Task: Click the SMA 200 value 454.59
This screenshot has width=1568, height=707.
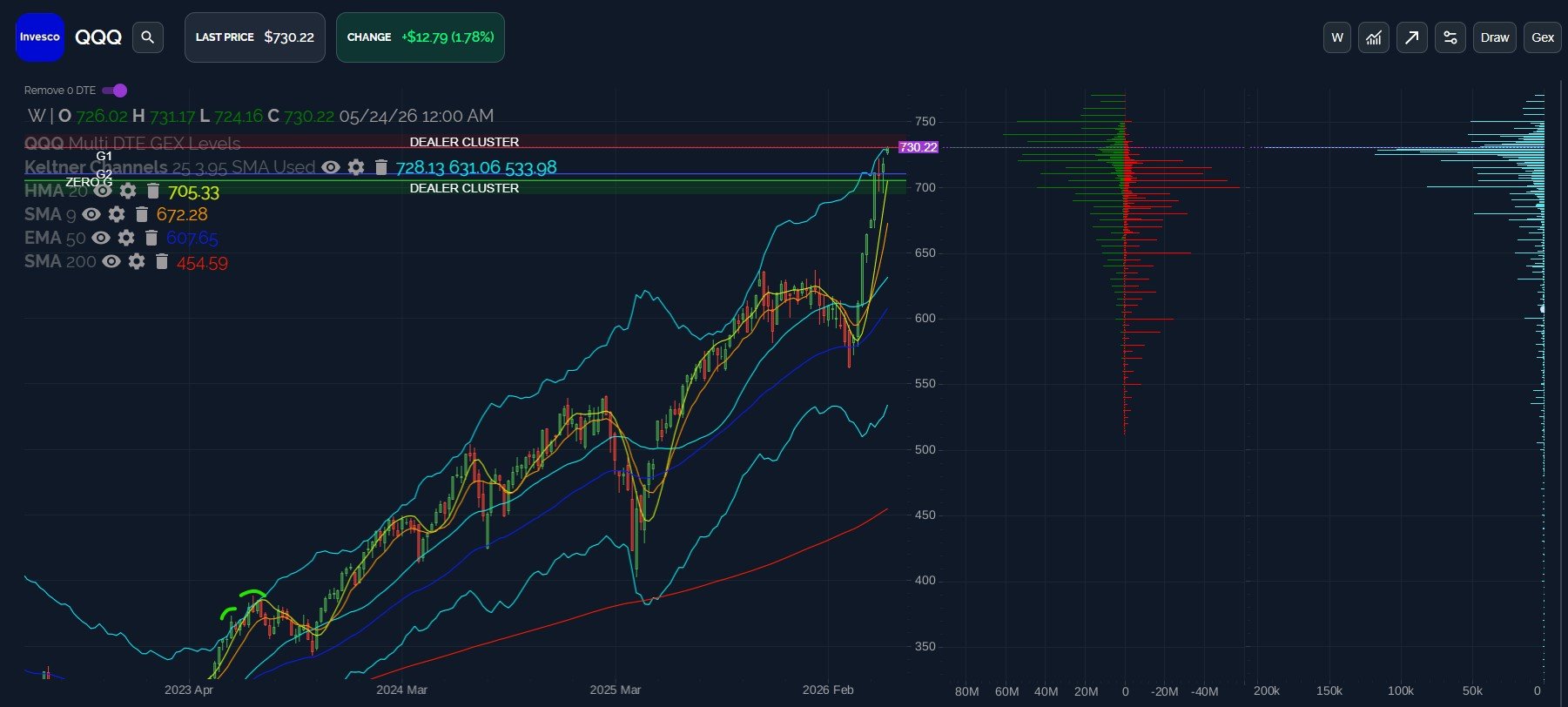Action: pyautogui.click(x=202, y=263)
